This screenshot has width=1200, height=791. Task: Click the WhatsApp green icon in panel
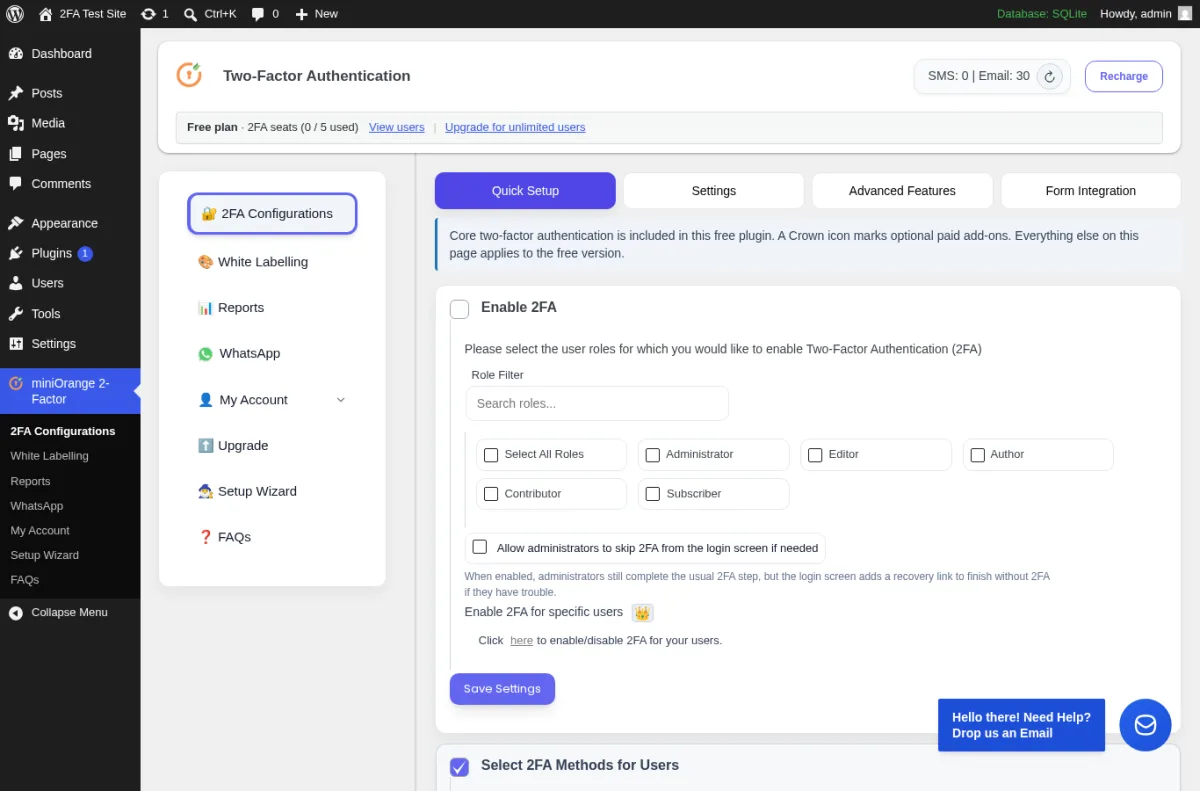[x=205, y=354]
